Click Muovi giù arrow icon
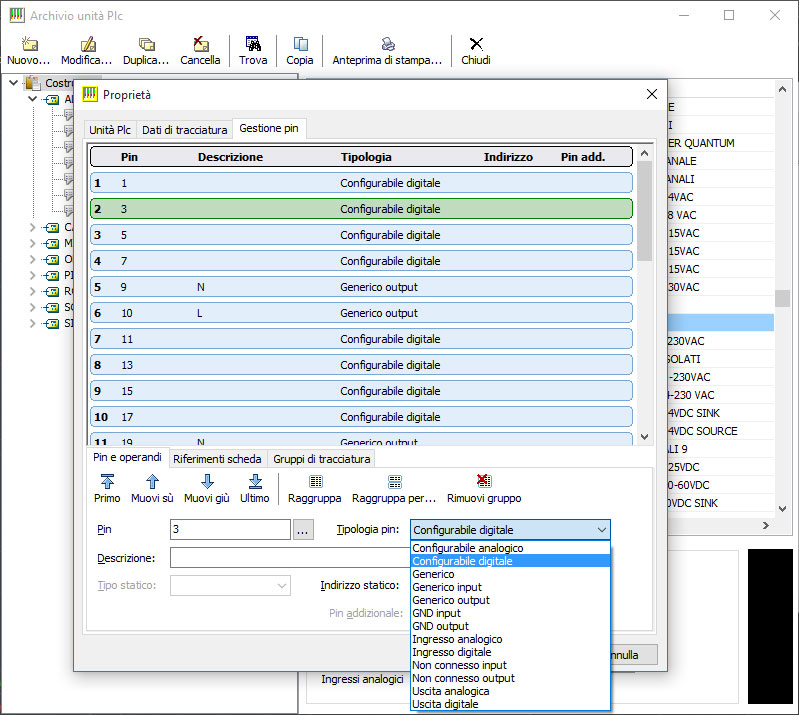Screen dimensions: 799x715 [x=207, y=482]
